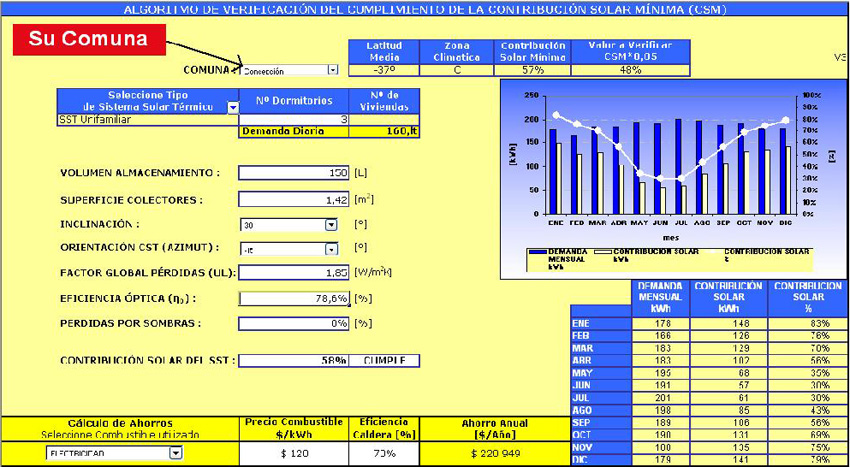The height and width of the screenshot is (467, 850).
Task: Click the Contribución Solar kWh legend swatch
Action: pyautogui.click(x=601, y=251)
